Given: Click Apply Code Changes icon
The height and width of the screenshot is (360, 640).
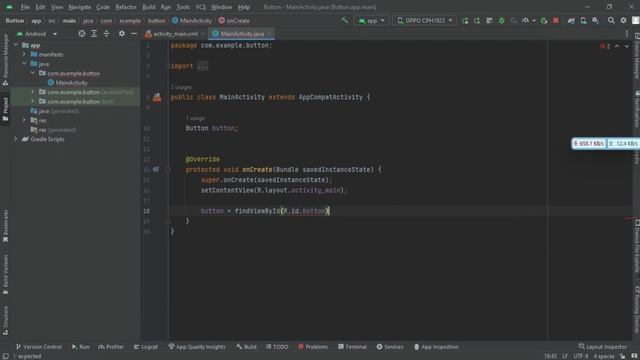Looking at the screenshot, I should (477, 20).
